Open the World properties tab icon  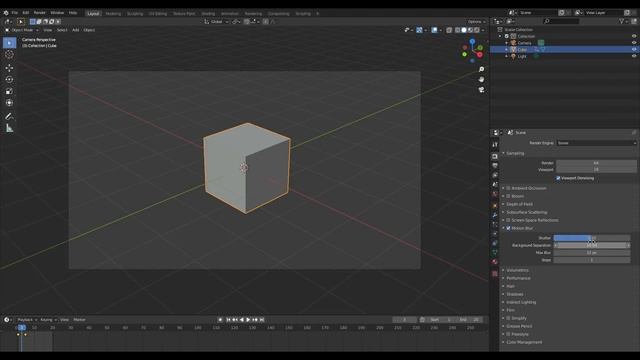[x=495, y=194]
